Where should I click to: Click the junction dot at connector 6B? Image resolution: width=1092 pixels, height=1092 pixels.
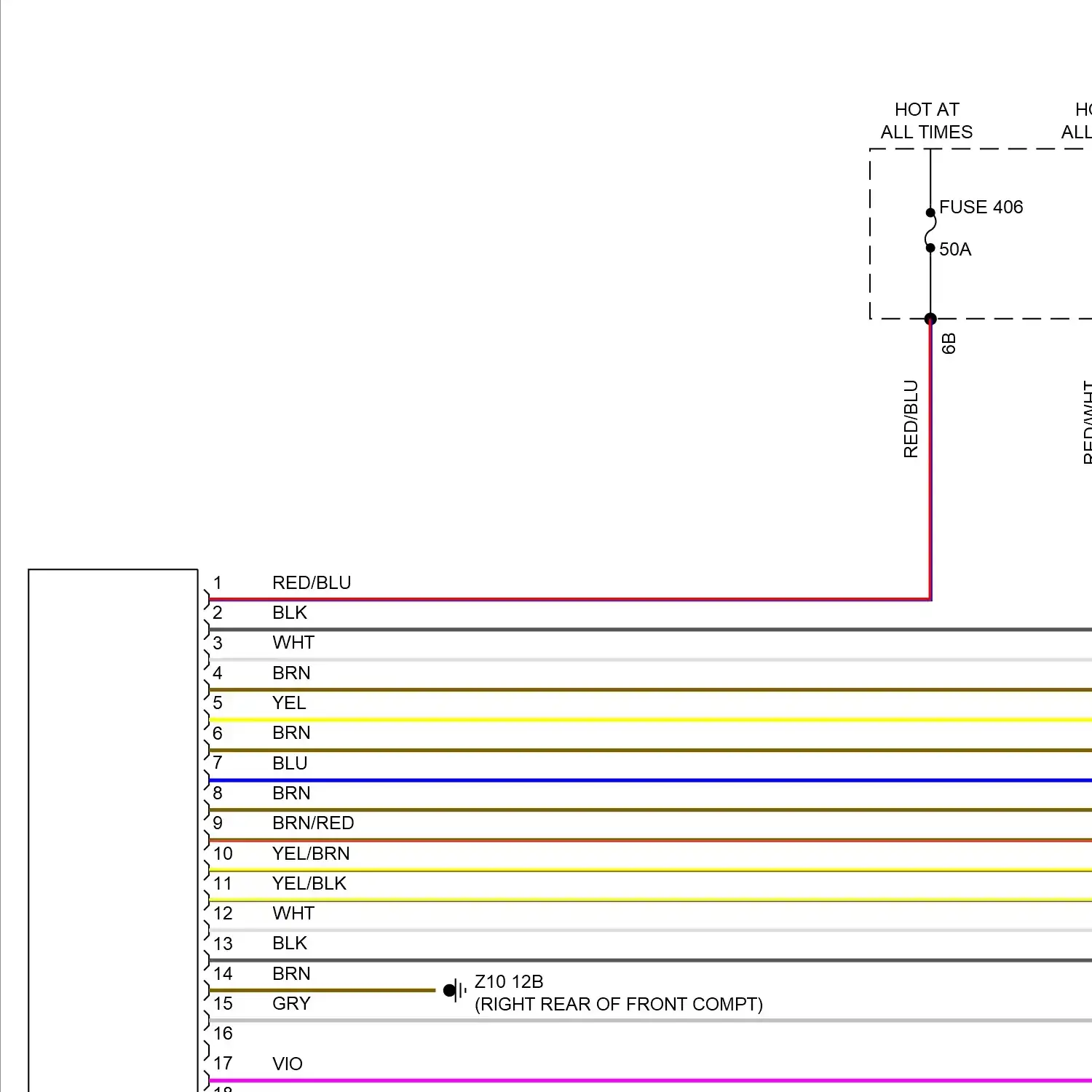click(930, 319)
